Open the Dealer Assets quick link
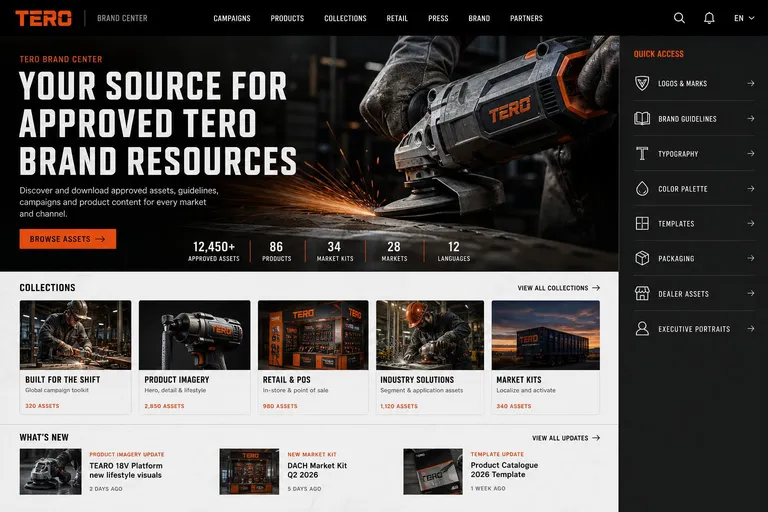Image resolution: width=768 pixels, height=512 pixels. click(x=694, y=293)
